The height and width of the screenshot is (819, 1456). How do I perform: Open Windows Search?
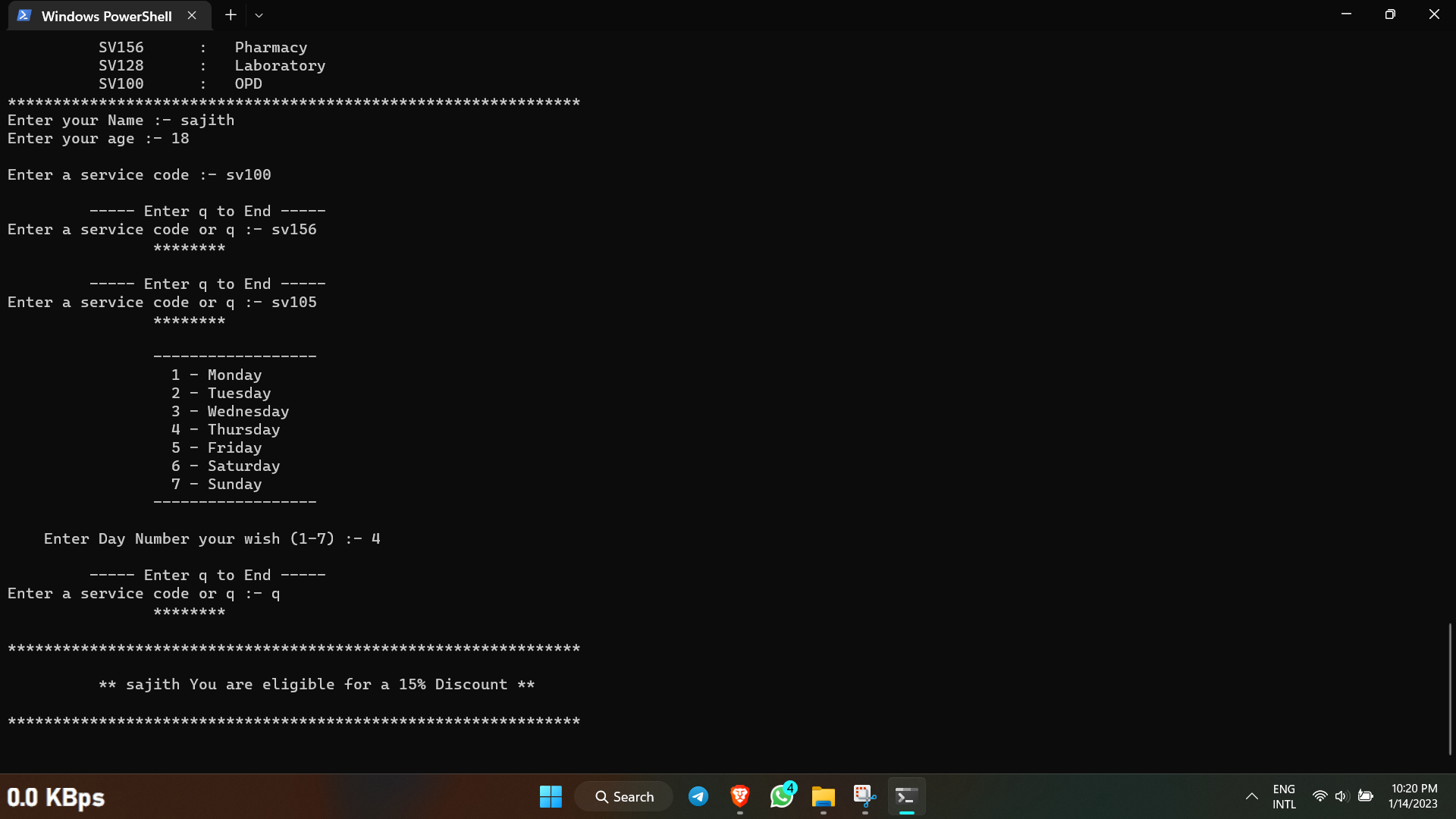coord(623,796)
